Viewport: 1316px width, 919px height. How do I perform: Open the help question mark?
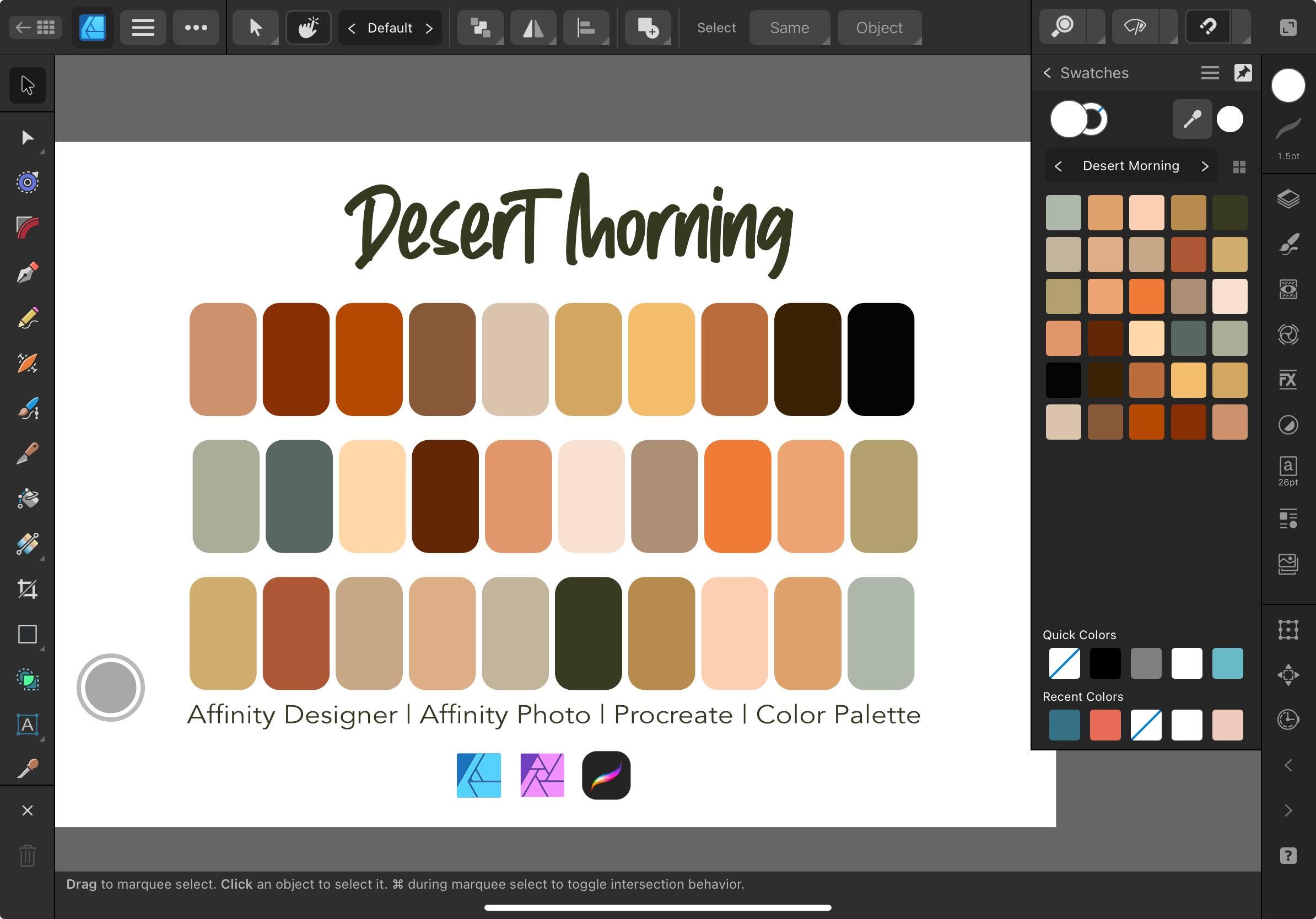point(1288,856)
